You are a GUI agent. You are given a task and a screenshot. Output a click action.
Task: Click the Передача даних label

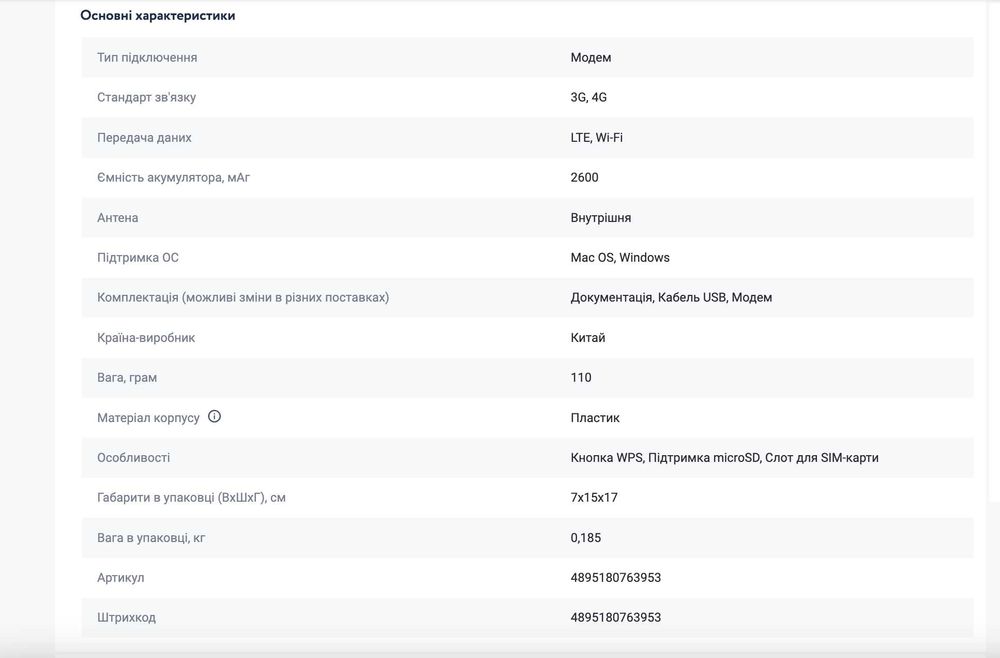(x=144, y=138)
